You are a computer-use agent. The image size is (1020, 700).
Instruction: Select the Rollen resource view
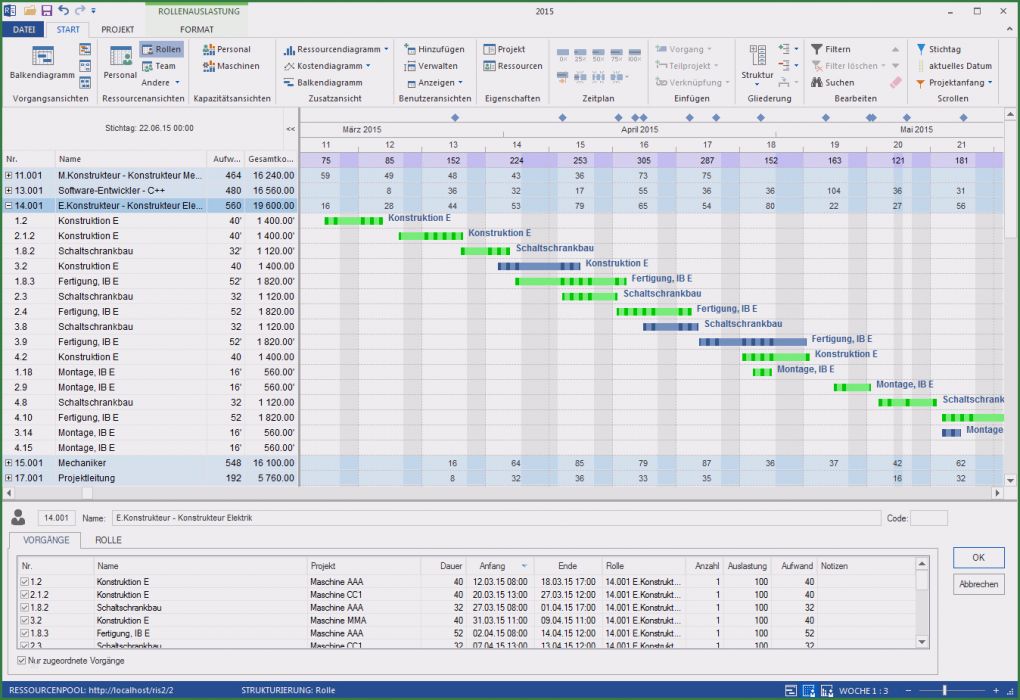click(x=161, y=49)
